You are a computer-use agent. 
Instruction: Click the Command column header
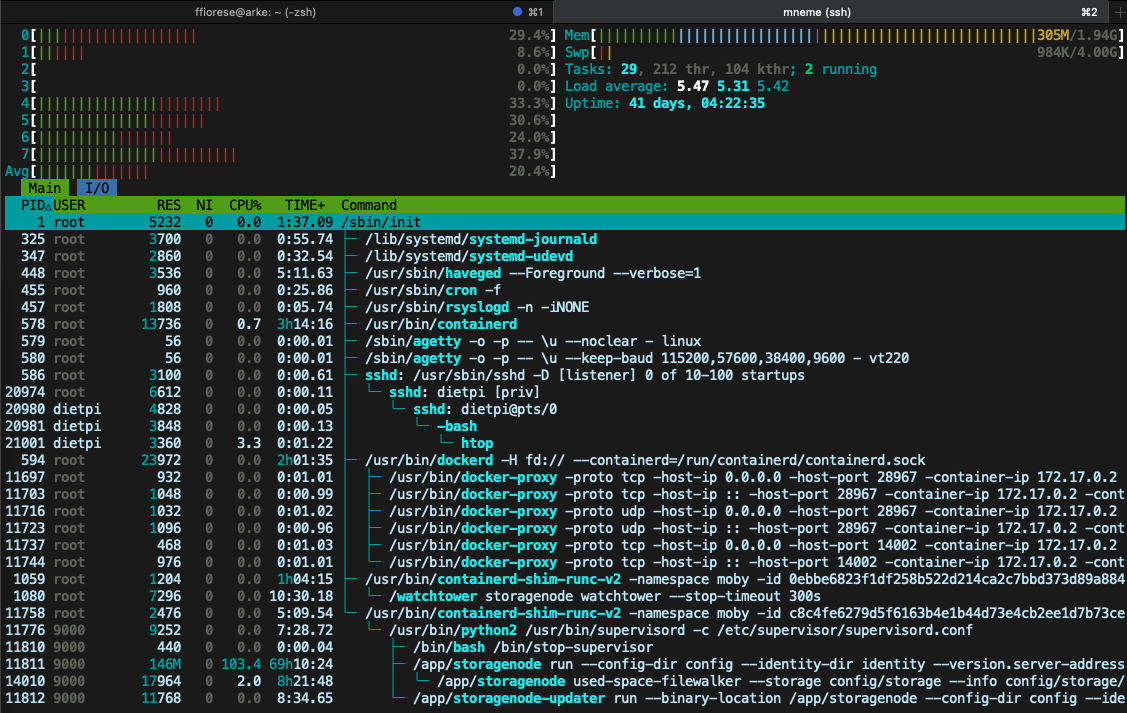pos(369,205)
